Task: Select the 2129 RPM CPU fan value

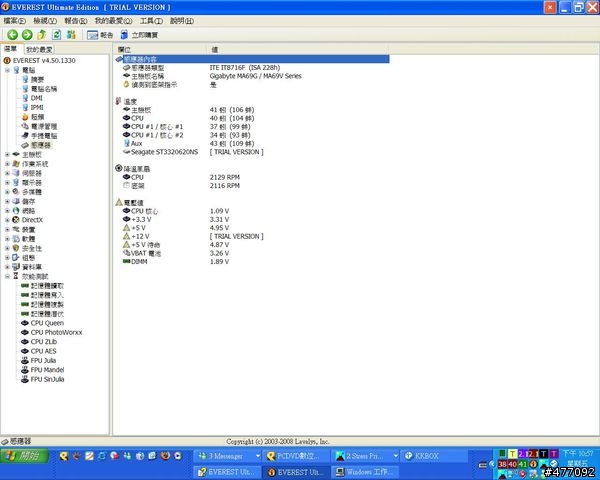Action: (225, 177)
